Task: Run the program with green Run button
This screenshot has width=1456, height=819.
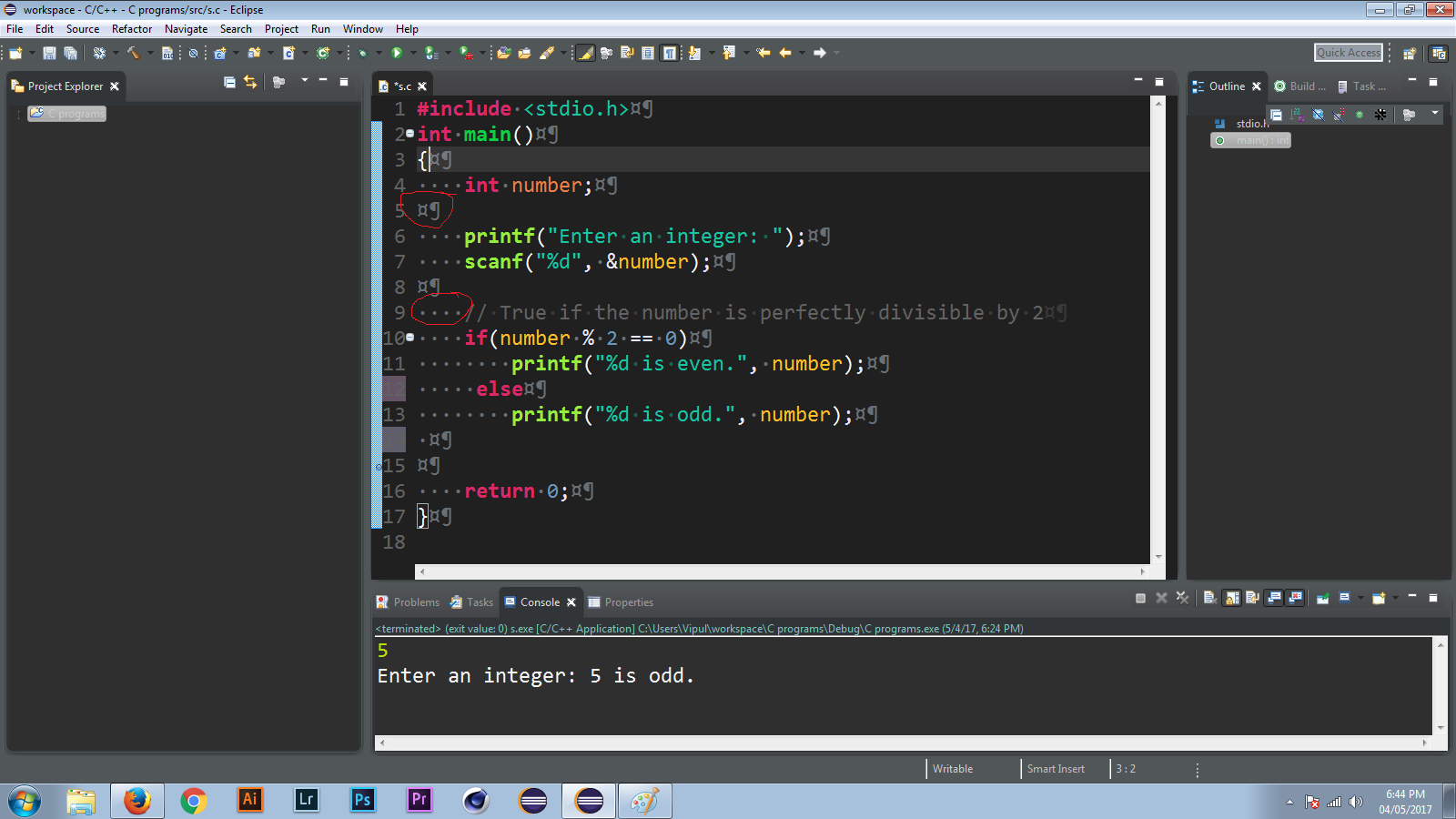Action: 397,53
